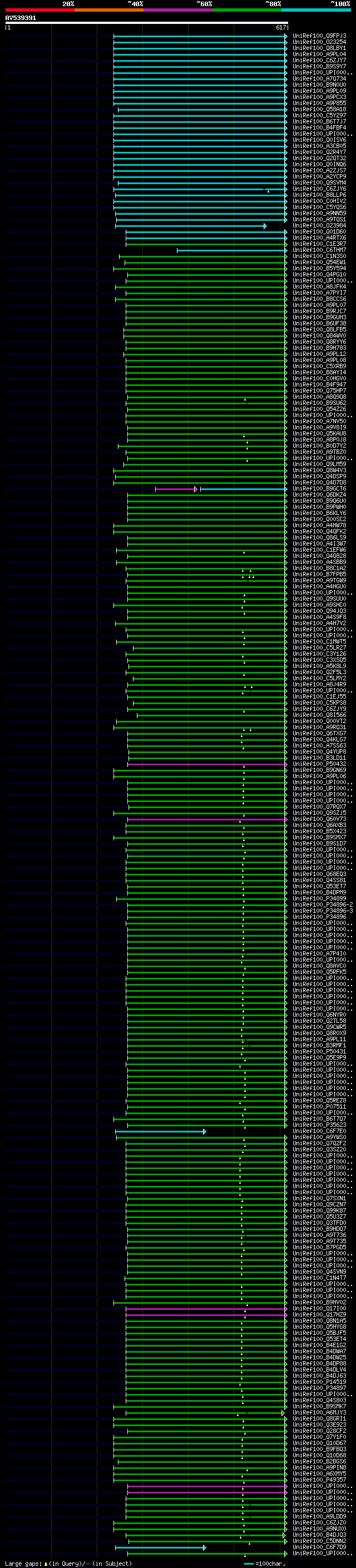356x1568 pixels.
Task: Select label UniRef100_Q17HZ9
Action: point(319,1314)
